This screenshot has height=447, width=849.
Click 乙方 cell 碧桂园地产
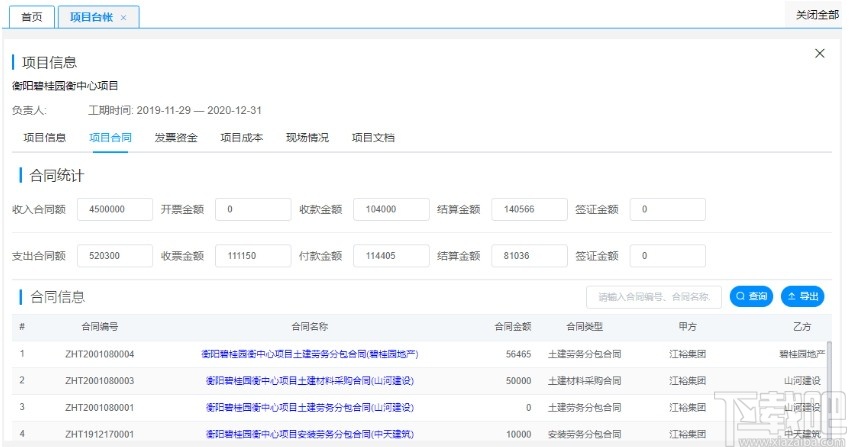[x=802, y=354]
